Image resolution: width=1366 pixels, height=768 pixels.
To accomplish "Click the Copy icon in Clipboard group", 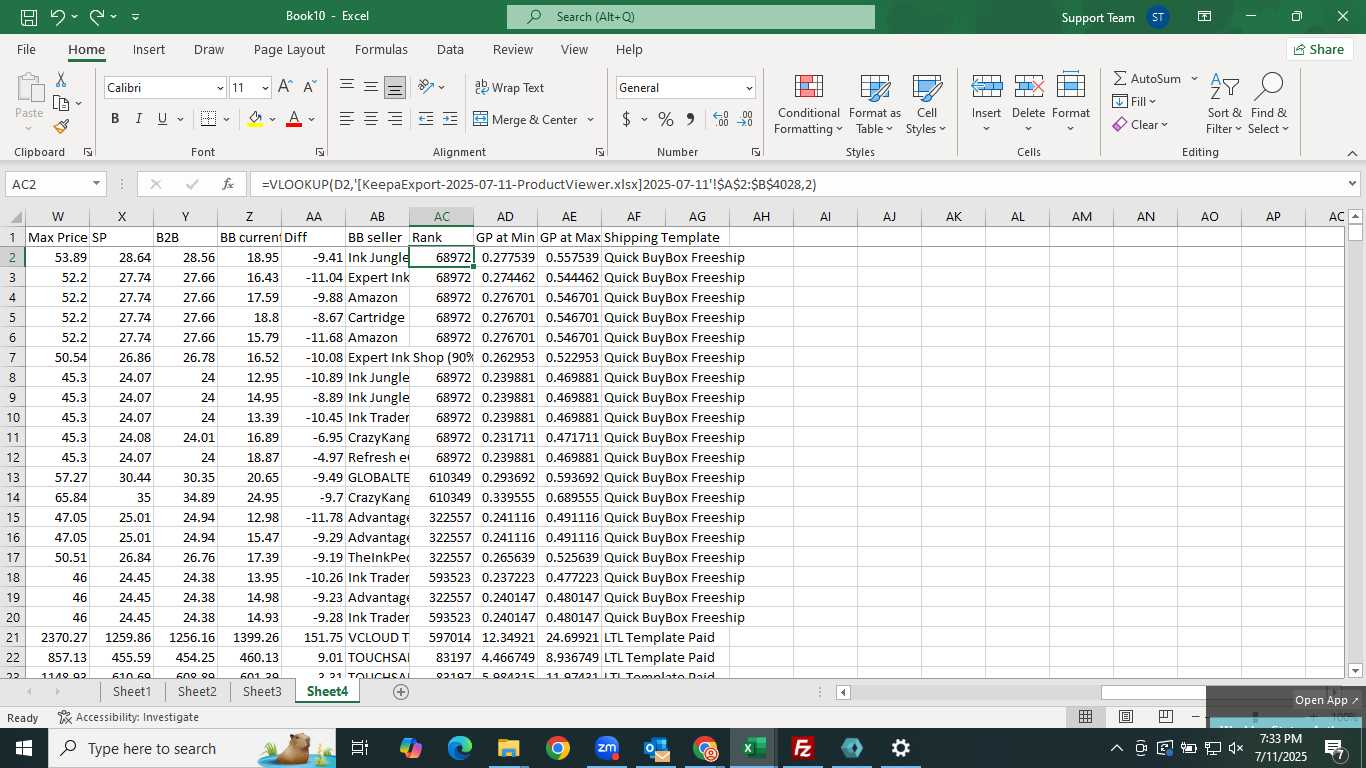I will (x=61, y=103).
